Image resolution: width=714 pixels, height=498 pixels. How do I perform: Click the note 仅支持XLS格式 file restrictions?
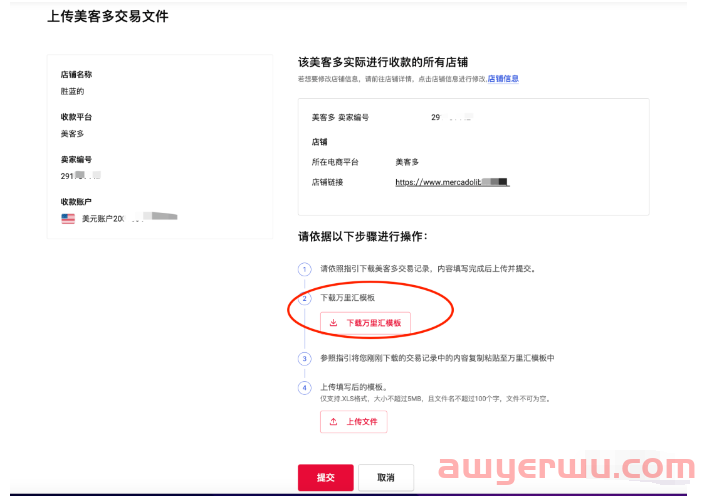[x=436, y=399]
